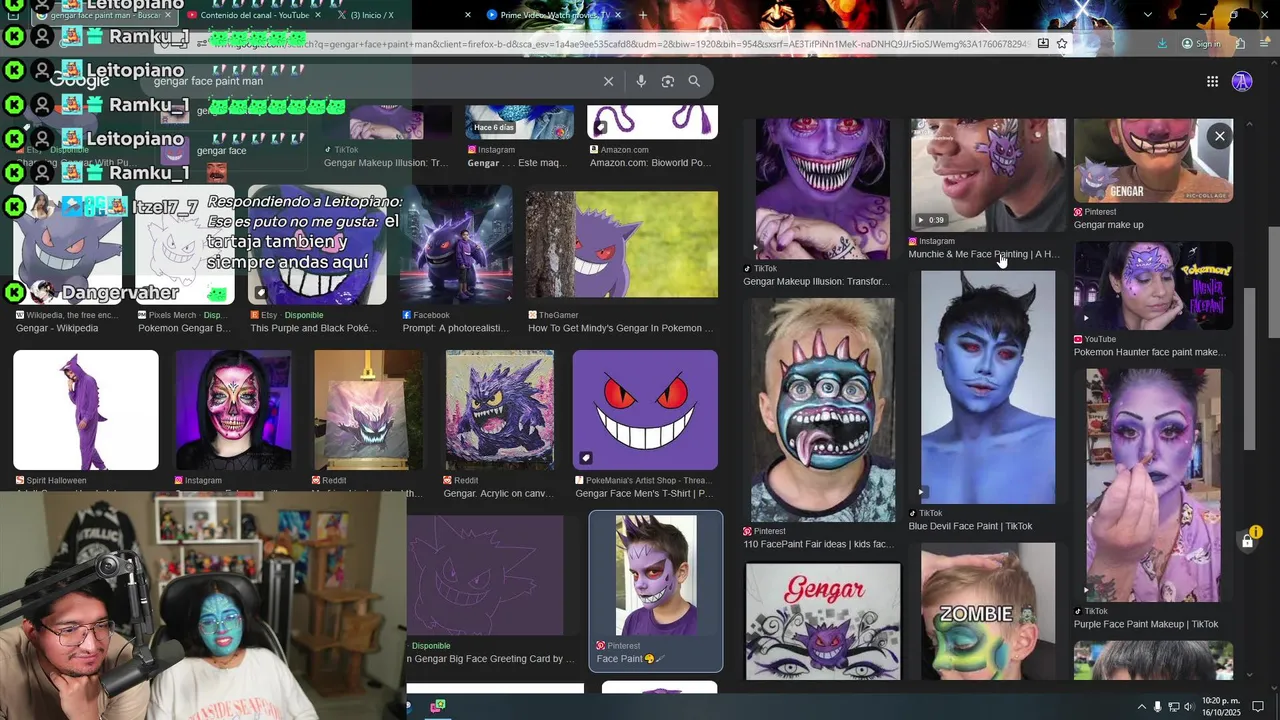
Task: Bookmark this page with the star icon
Action: coord(1062,44)
